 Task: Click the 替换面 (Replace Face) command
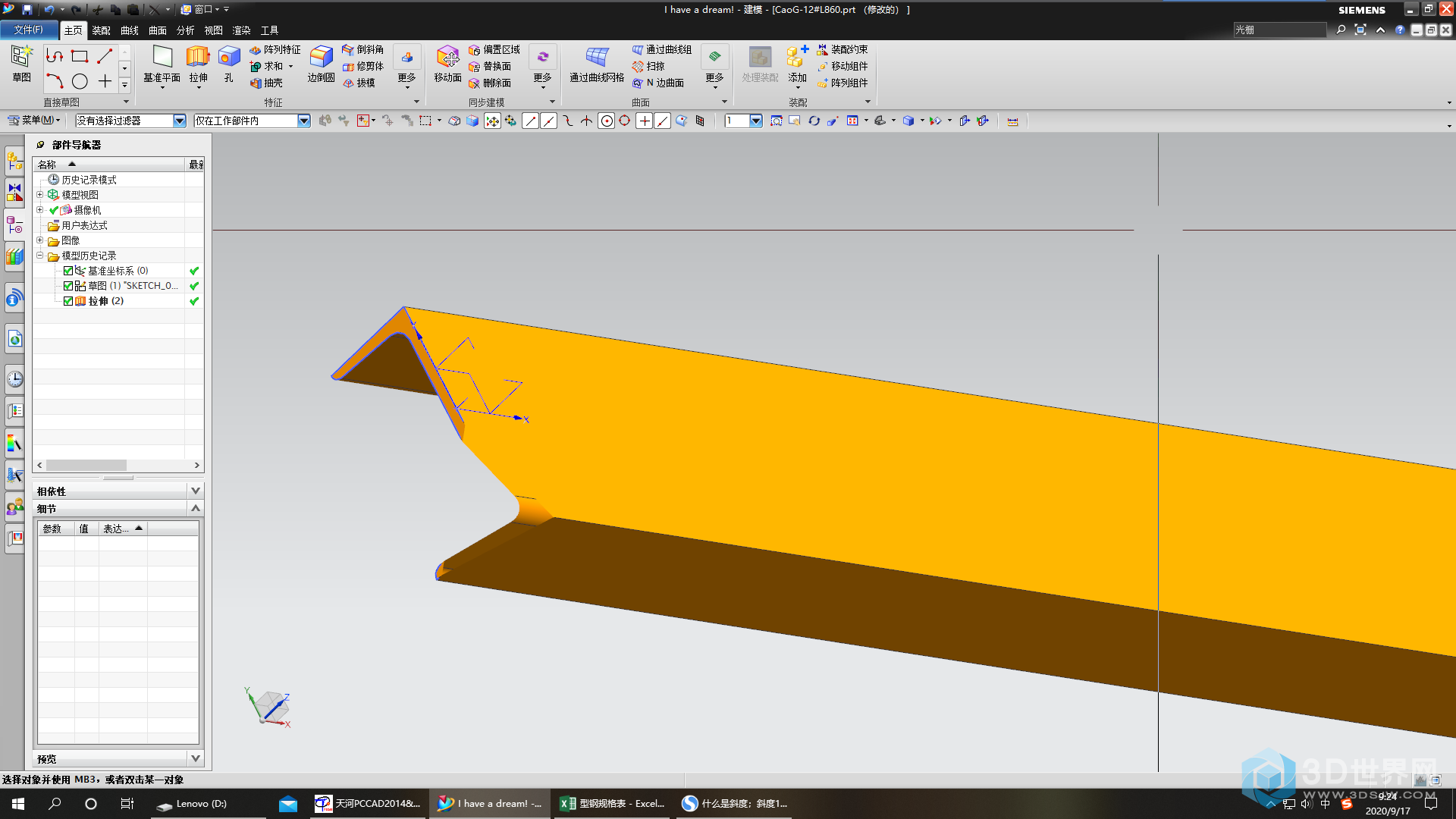pyautogui.click(x=490, y=66)
